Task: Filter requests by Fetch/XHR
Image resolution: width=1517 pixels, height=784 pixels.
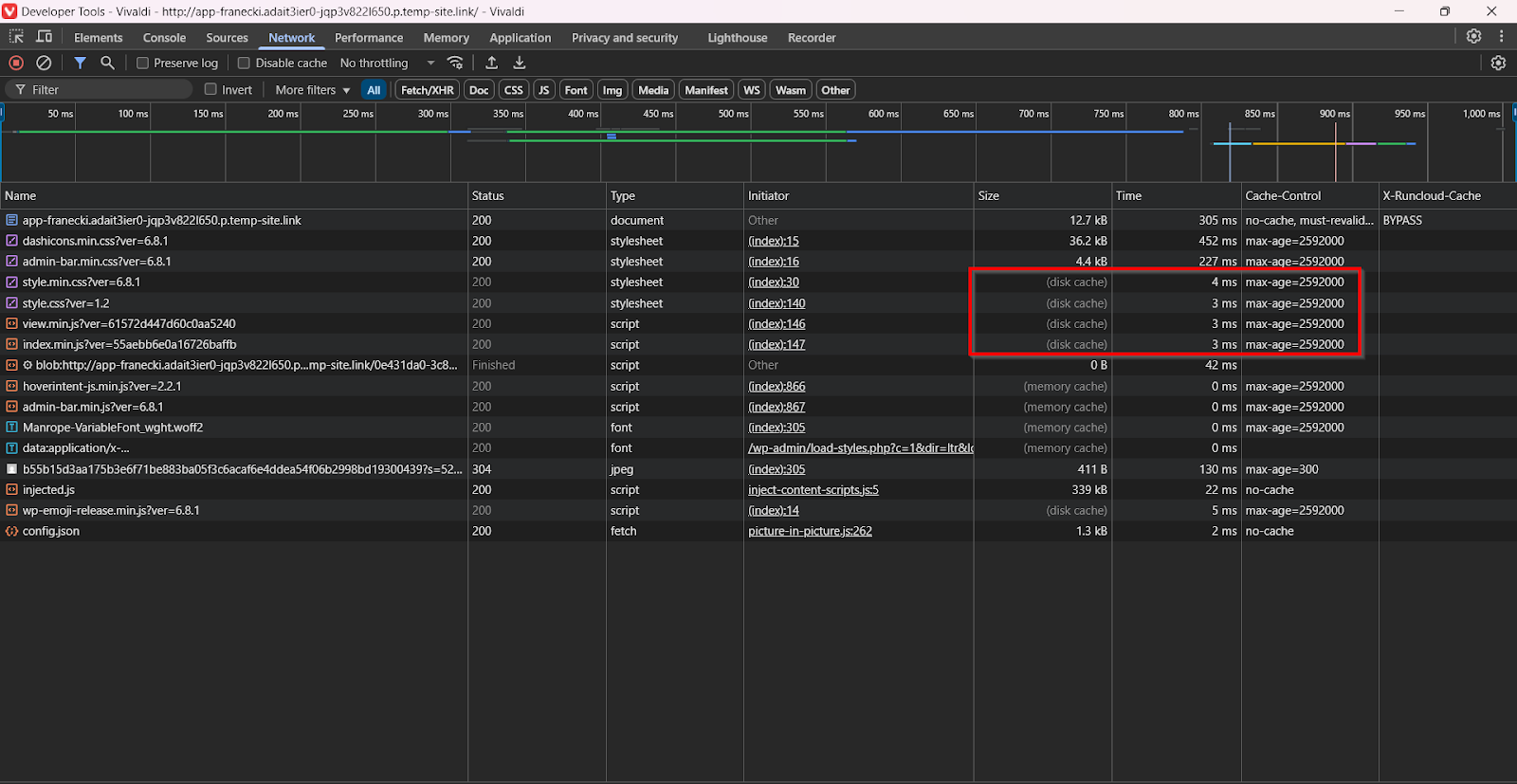Action: pyautogui.click(x=427, y=90)
